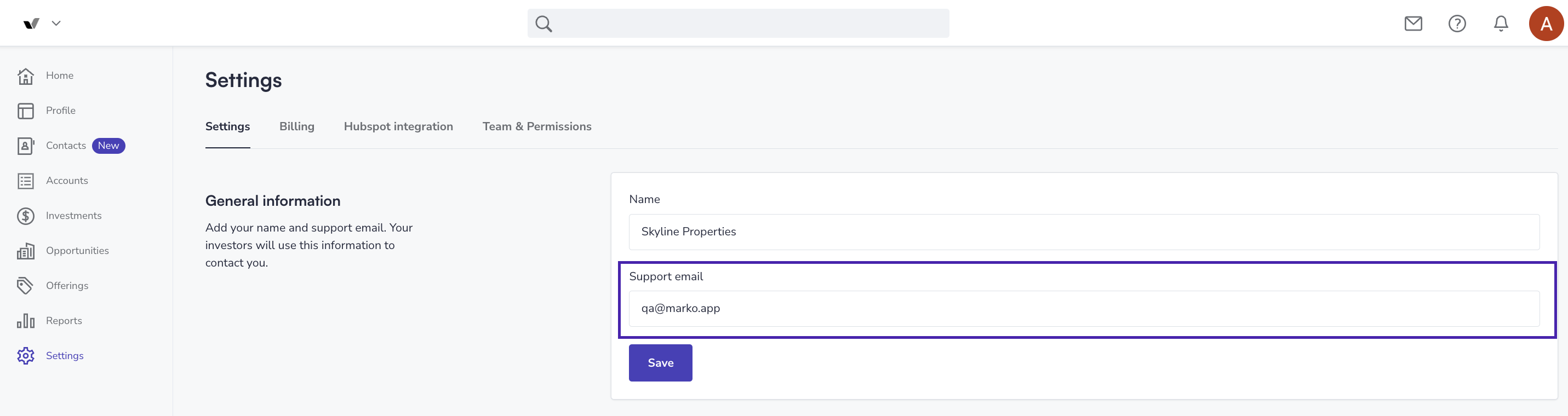Open Reports in the sidebar
This screenshot has height=416, width=1568.
tap(64, 321)
